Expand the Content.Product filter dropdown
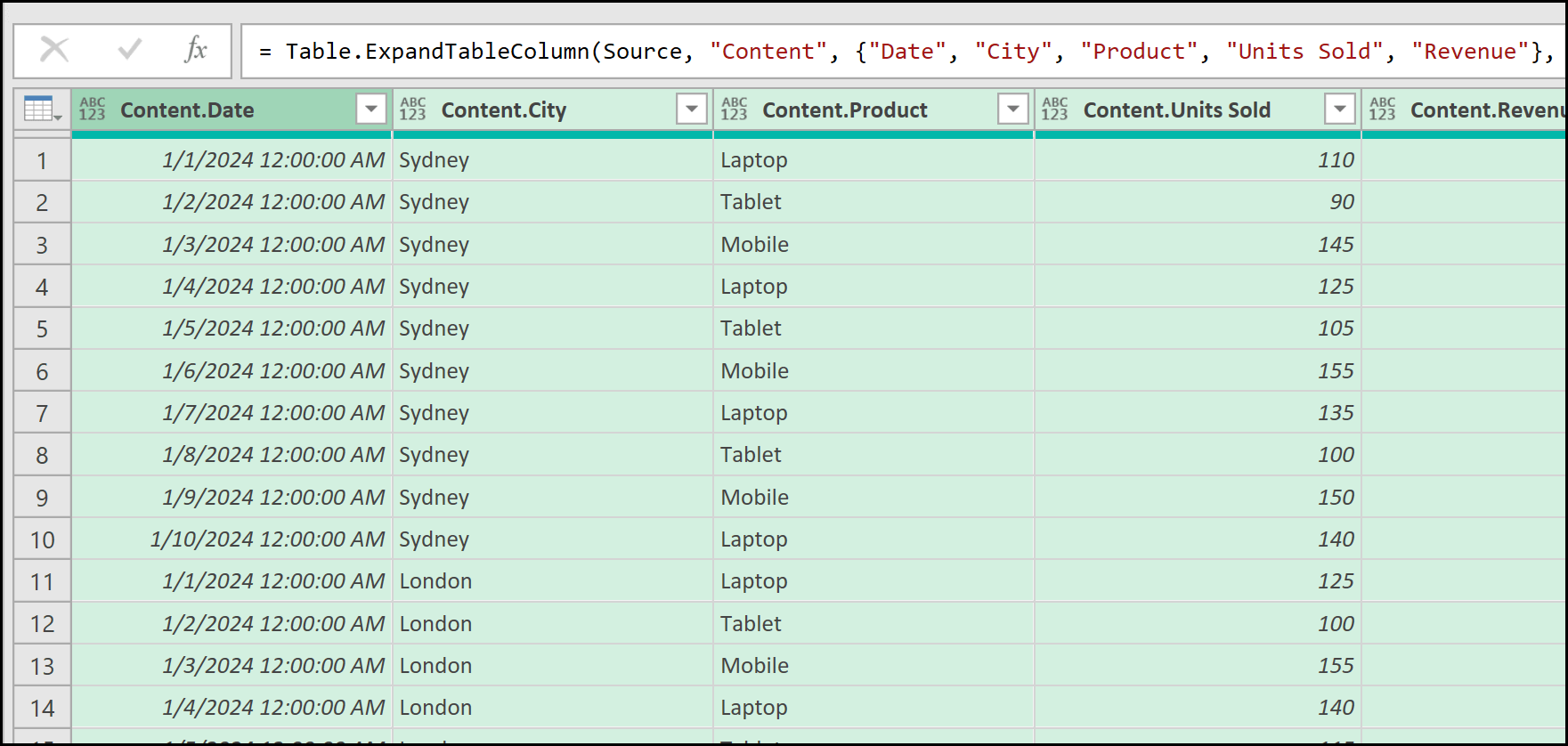 point(1013,109)
